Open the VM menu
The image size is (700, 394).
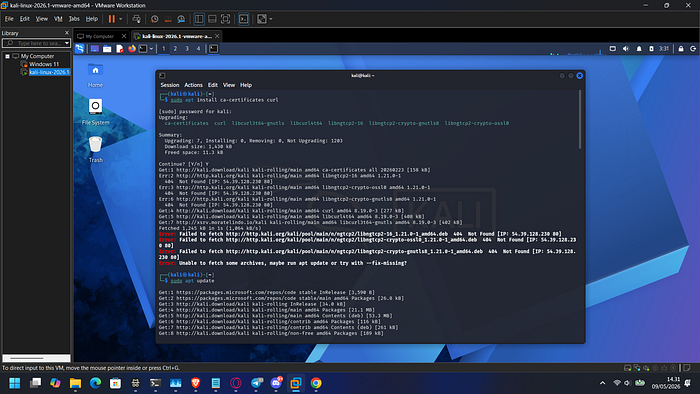click(x=58, y=19)
